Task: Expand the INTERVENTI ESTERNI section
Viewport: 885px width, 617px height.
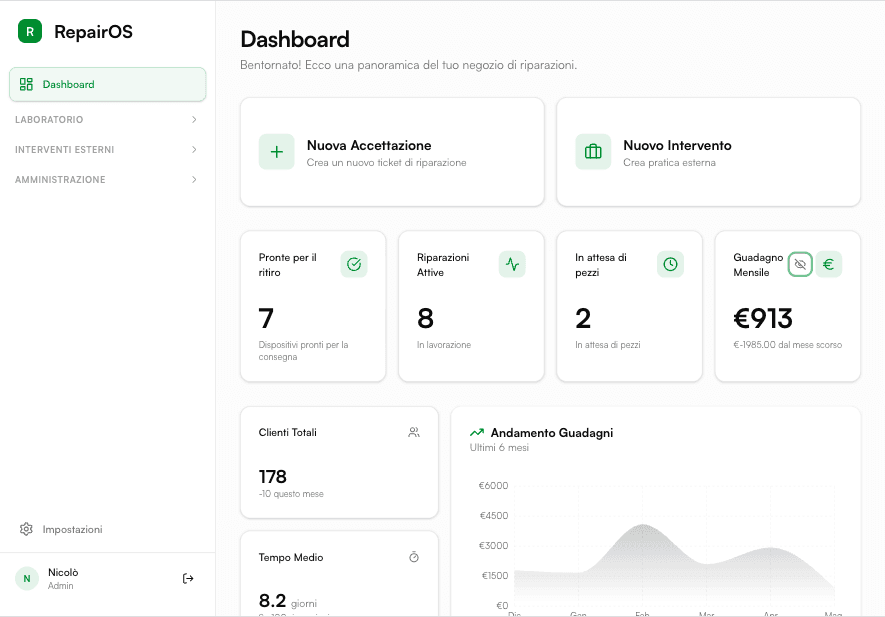Action: pyautogui.click(x=108, y=150)
